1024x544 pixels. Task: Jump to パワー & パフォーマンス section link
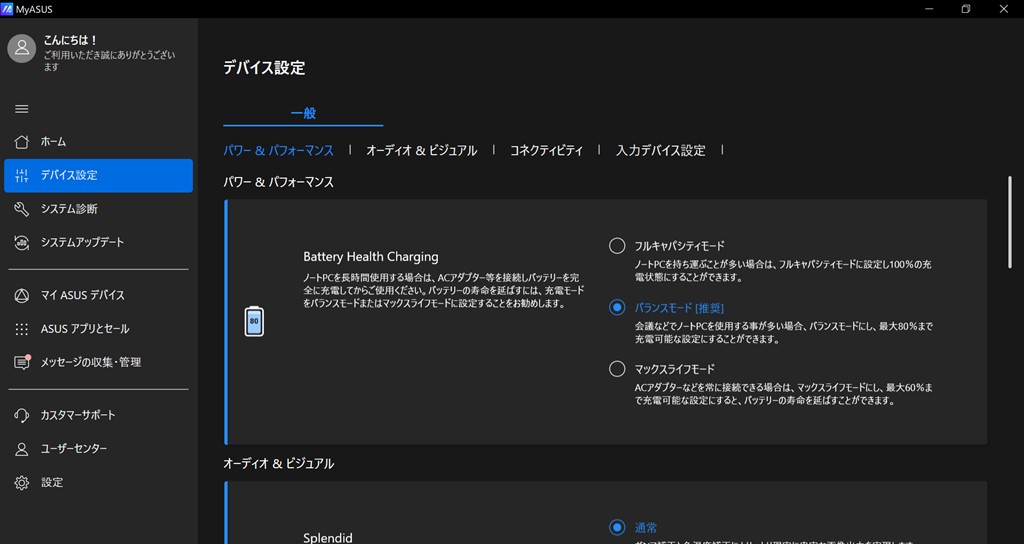[x=278, y=150]
